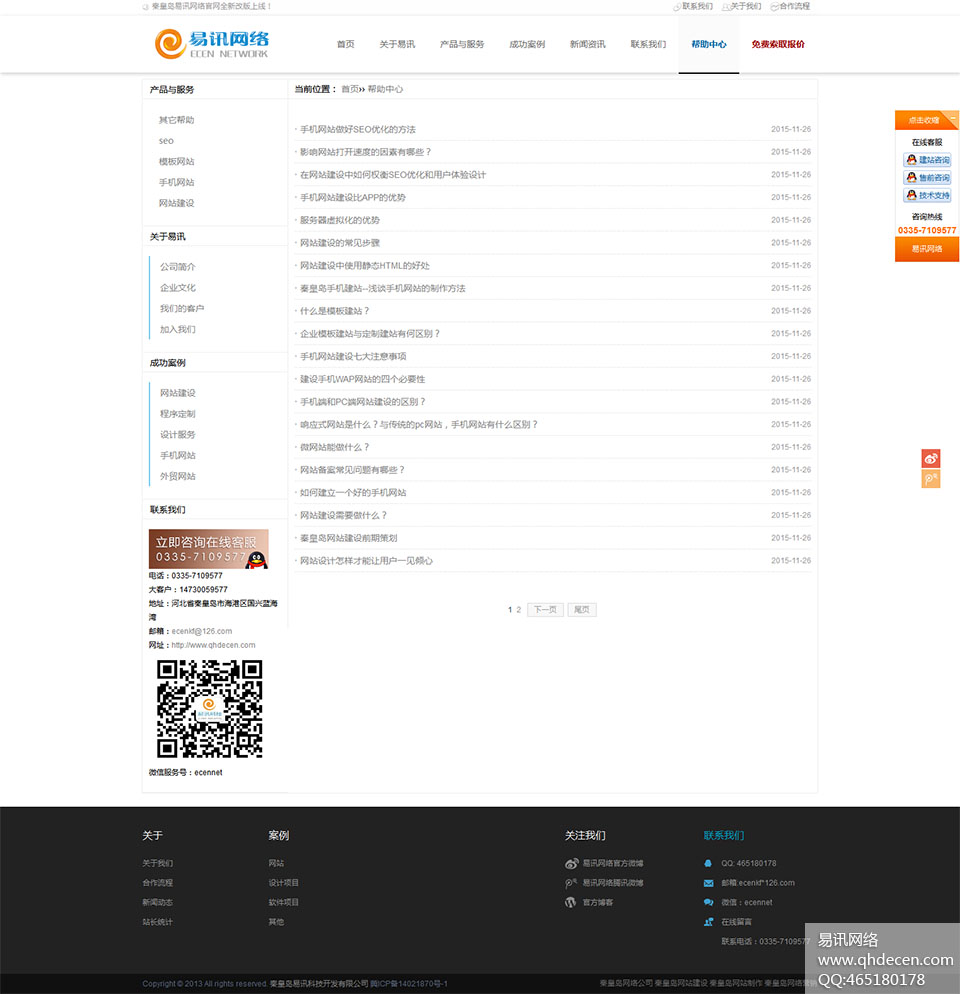Screen dimensions: 960x994
Task: Open sidebar category seo
Action: 166,141
